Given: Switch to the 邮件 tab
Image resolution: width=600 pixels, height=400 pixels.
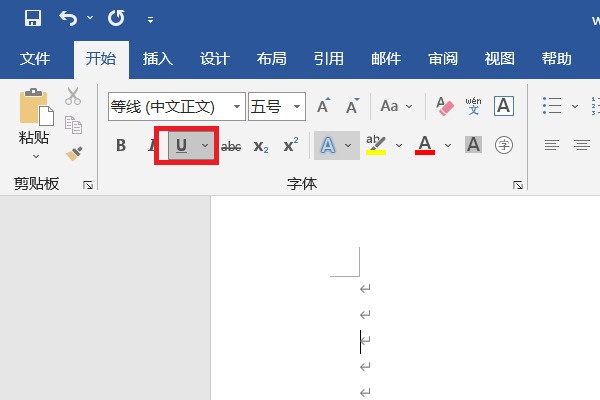Looking at the screenshot, I should coord(386,59).
